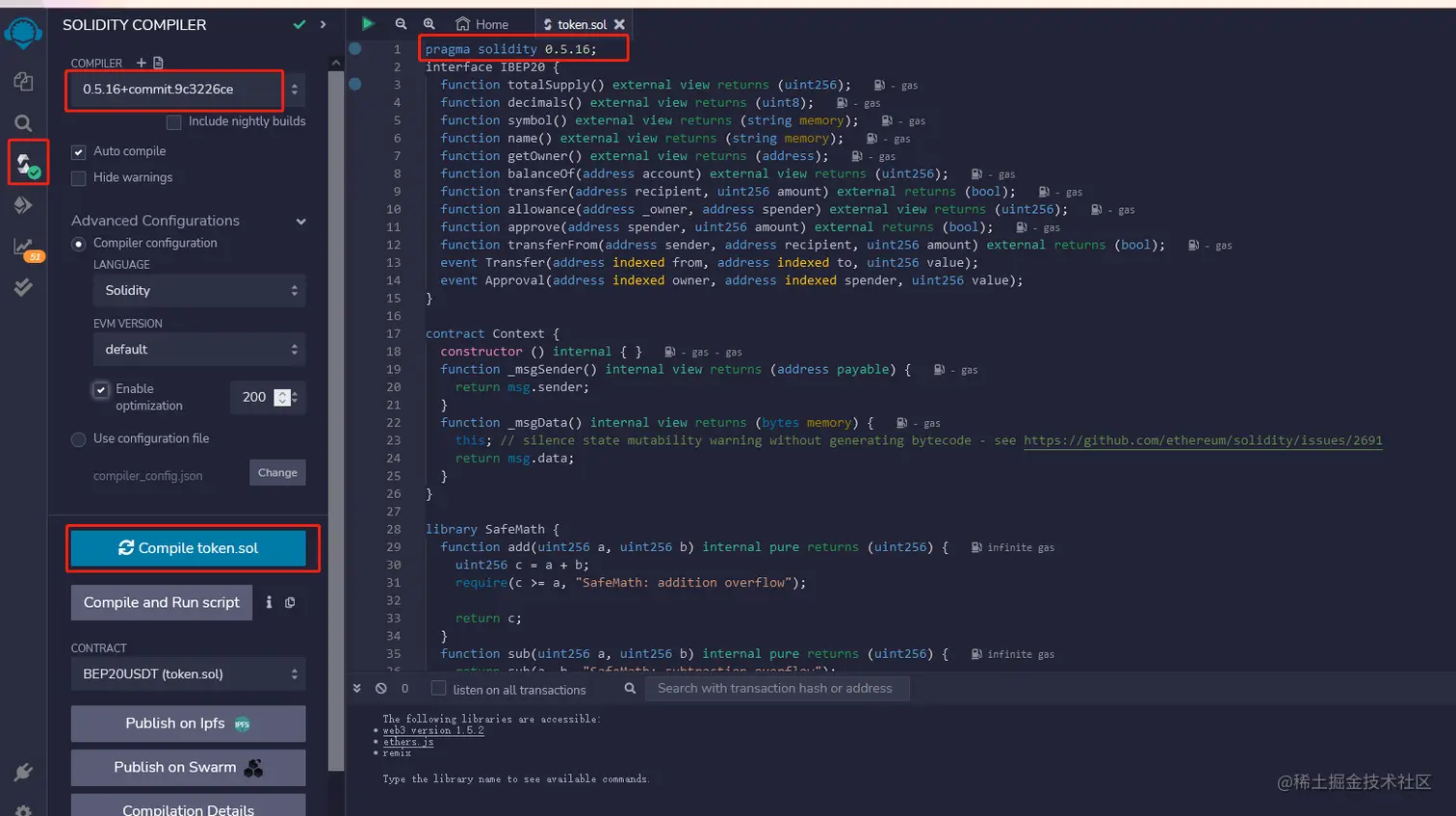This screenshot has height=816, width=1456.
Task: Click the compiler_config.json file path text
Action: [147, 476]
